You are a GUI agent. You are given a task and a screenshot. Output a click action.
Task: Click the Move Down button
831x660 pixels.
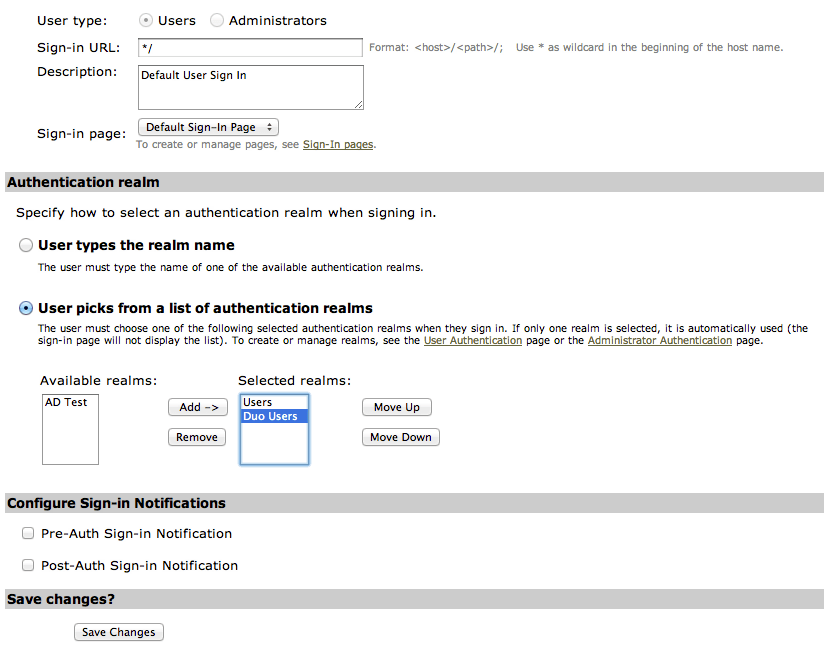400,437
